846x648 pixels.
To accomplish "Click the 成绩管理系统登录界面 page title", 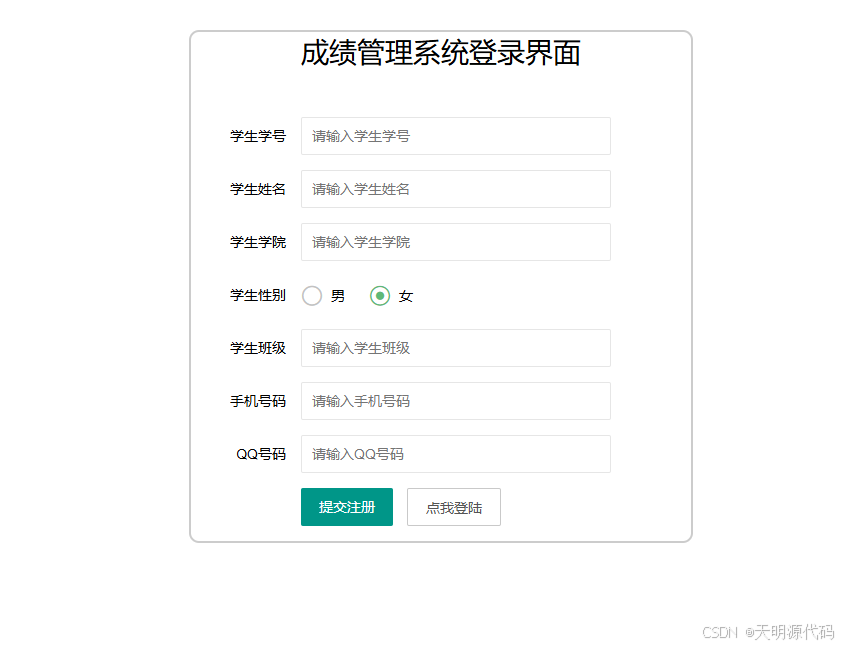I will tap(441, 54).
